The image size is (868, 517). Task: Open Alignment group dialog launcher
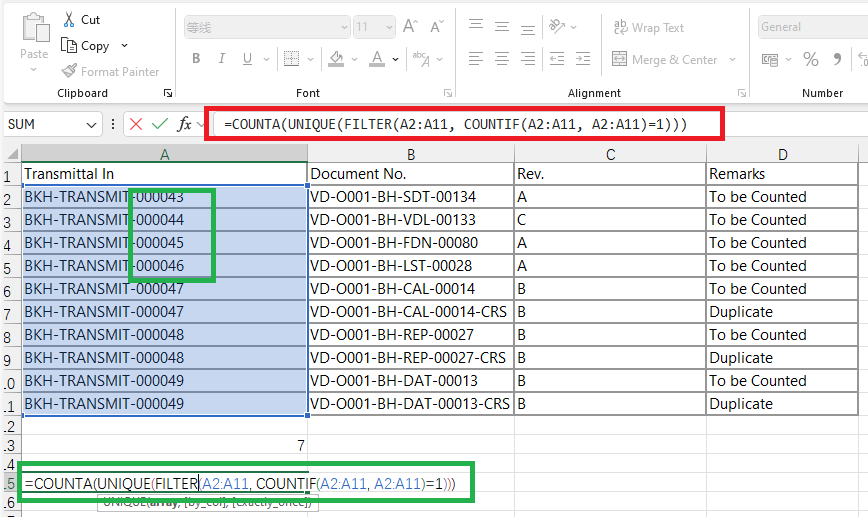click(742, 93)
